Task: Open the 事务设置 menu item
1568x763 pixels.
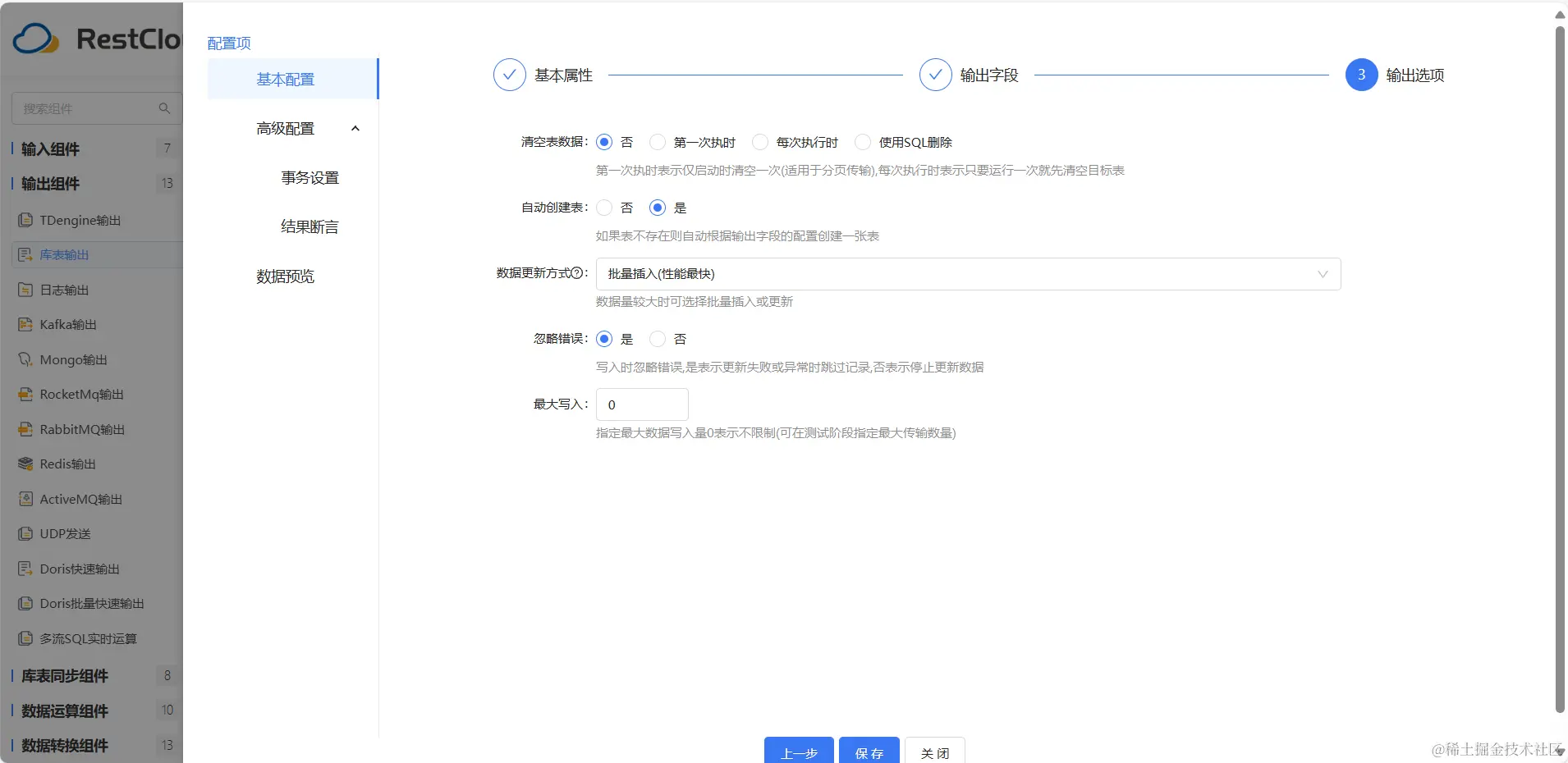Action: 309,178
